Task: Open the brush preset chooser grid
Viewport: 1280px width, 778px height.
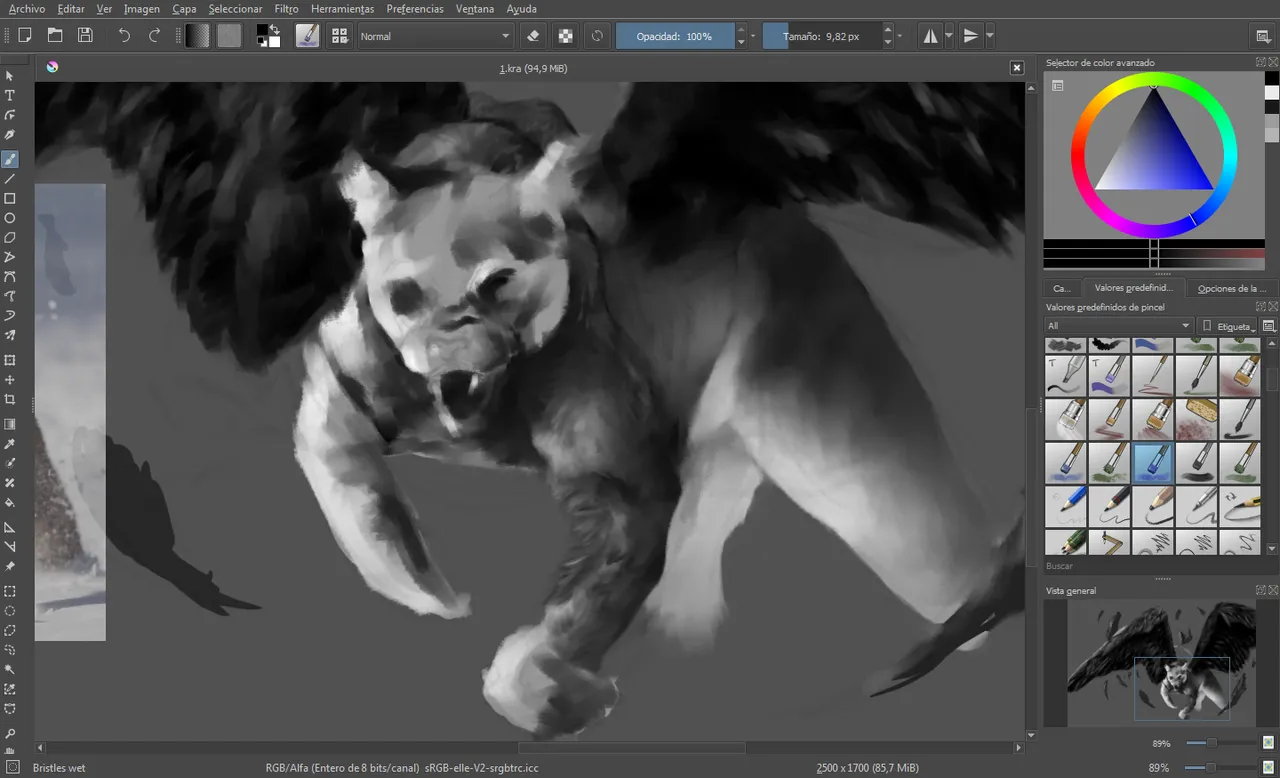Action: pos(340,36)
